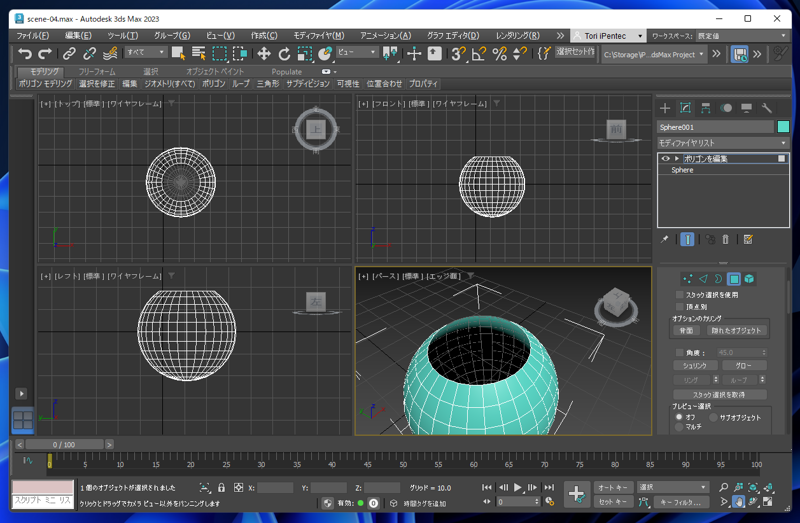Open the Utilities panel wrench icon
Screen dimensions: 800x523
(767, 108)
